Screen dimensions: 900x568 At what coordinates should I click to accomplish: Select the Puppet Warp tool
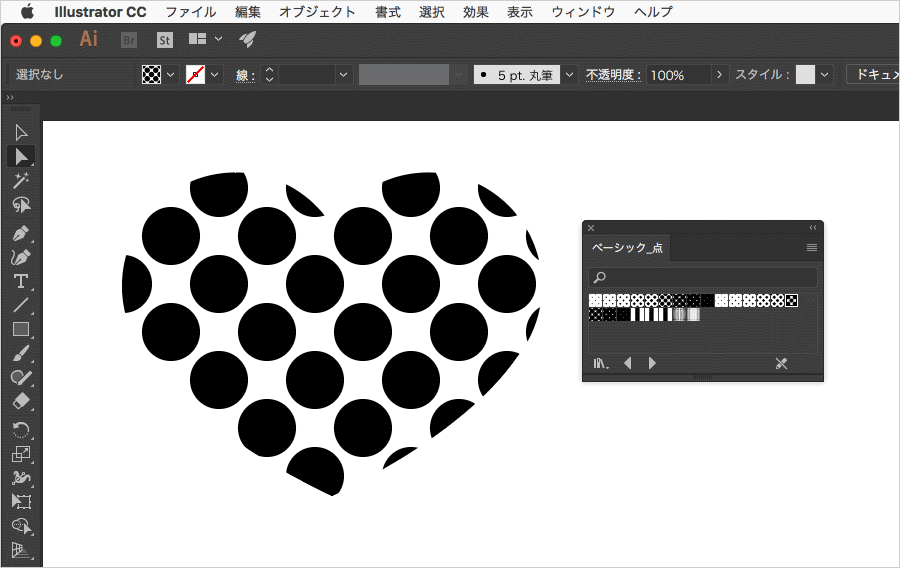pyautogui.click(x=21, y=478)
